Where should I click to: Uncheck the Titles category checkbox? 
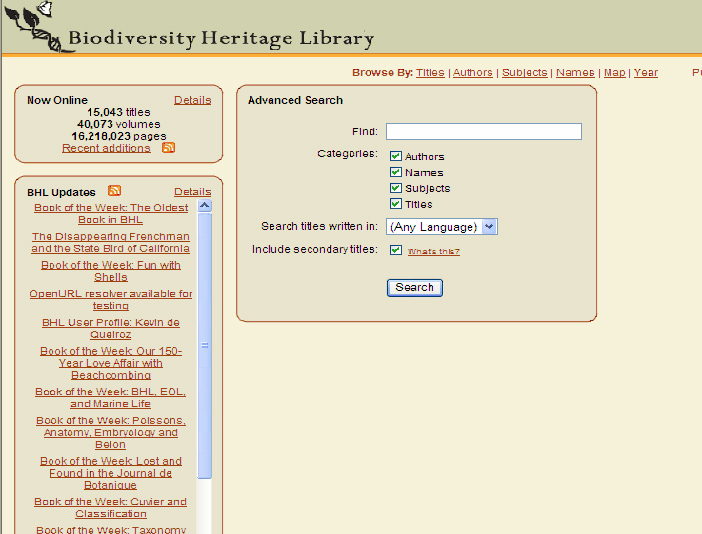pyautogui.click(x=395, y=204)
